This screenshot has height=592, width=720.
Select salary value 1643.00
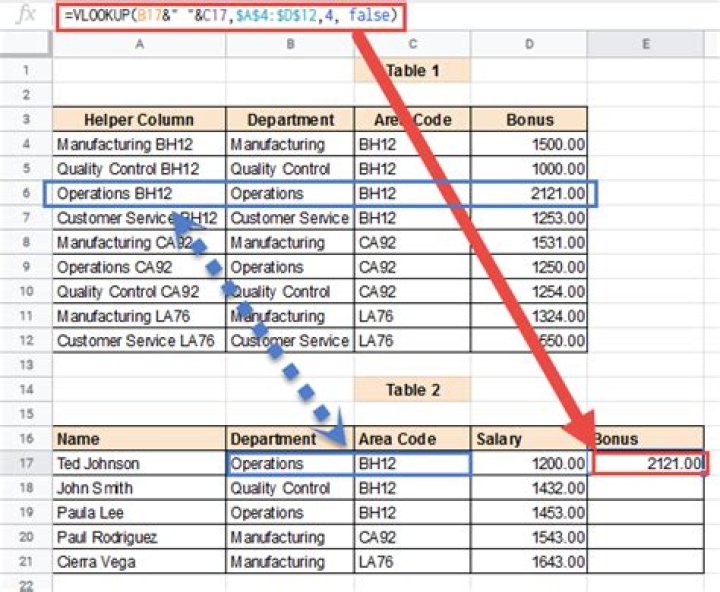click(x=529, y=561)
